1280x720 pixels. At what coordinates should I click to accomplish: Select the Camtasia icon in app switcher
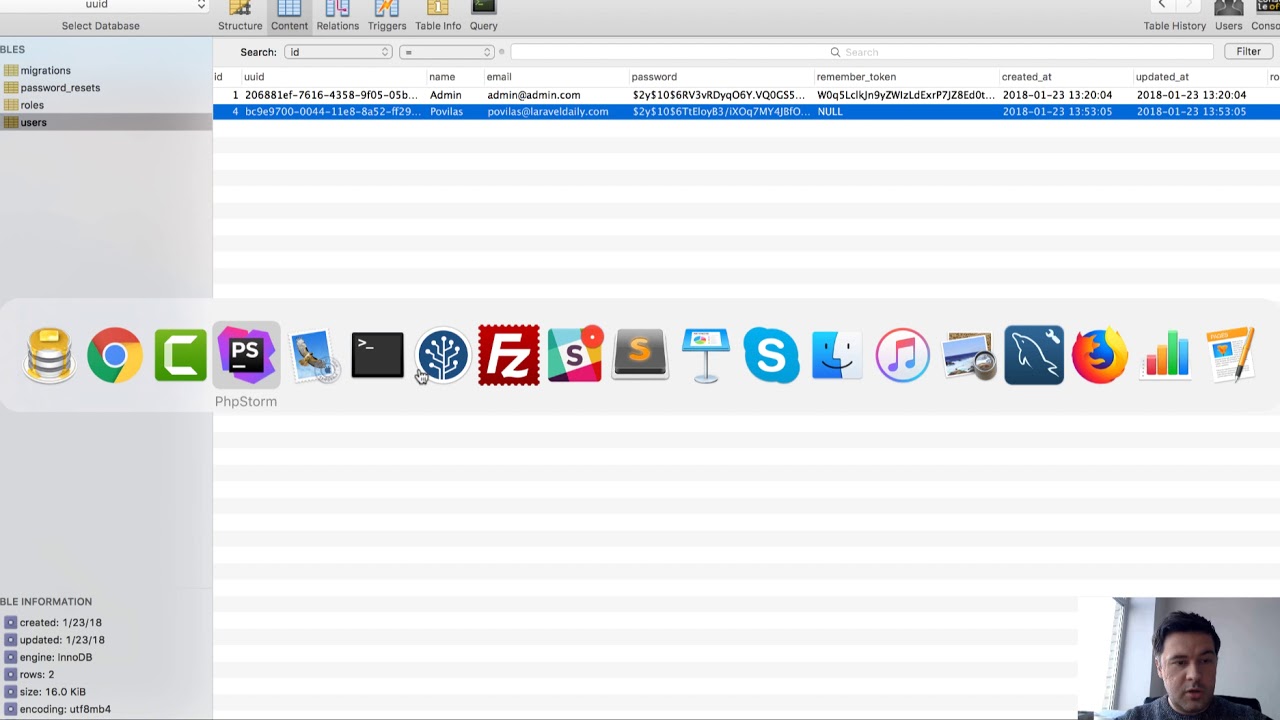point(181,355)
